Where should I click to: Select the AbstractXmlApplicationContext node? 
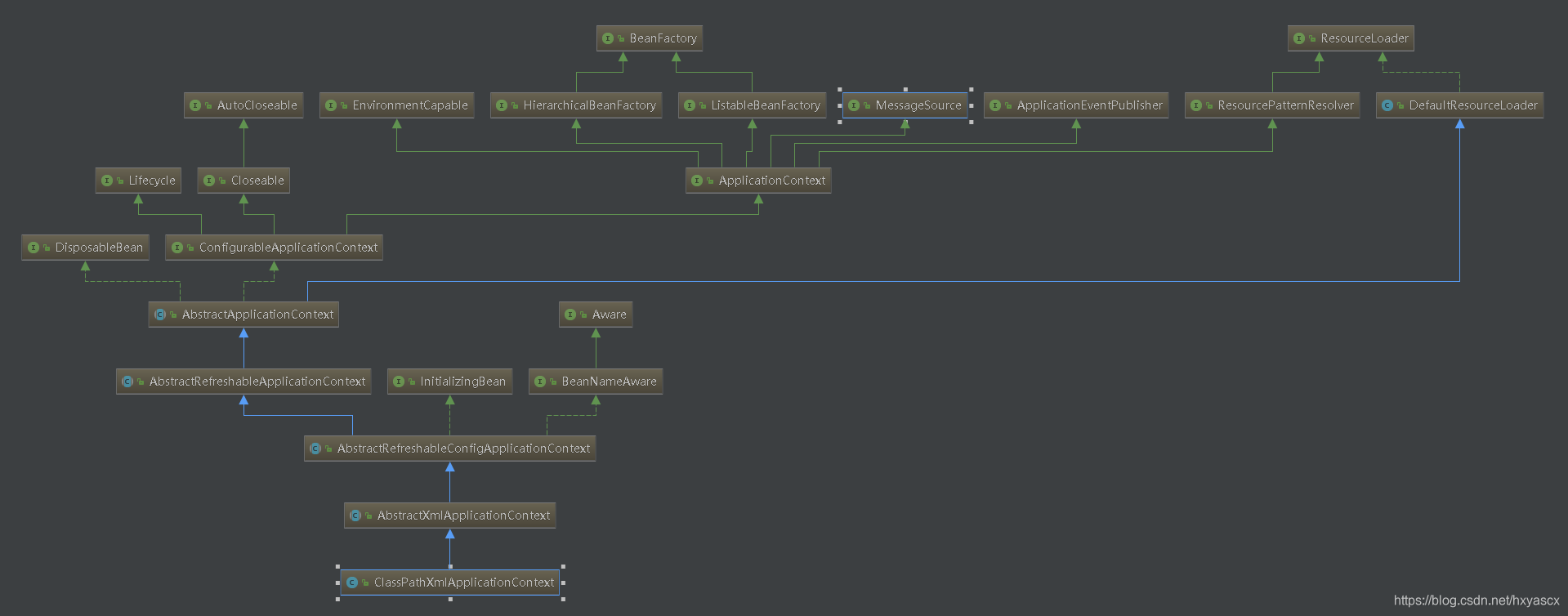449,516
